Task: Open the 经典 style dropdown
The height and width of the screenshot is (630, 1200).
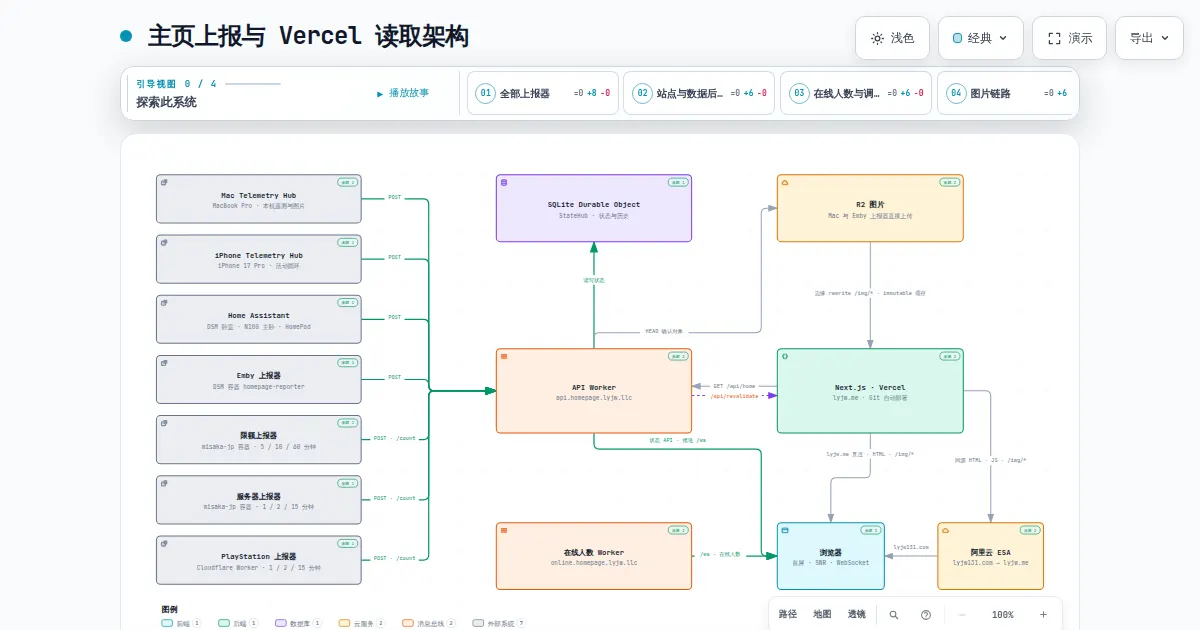Action: pyautogui.click(x=980, y=38)
